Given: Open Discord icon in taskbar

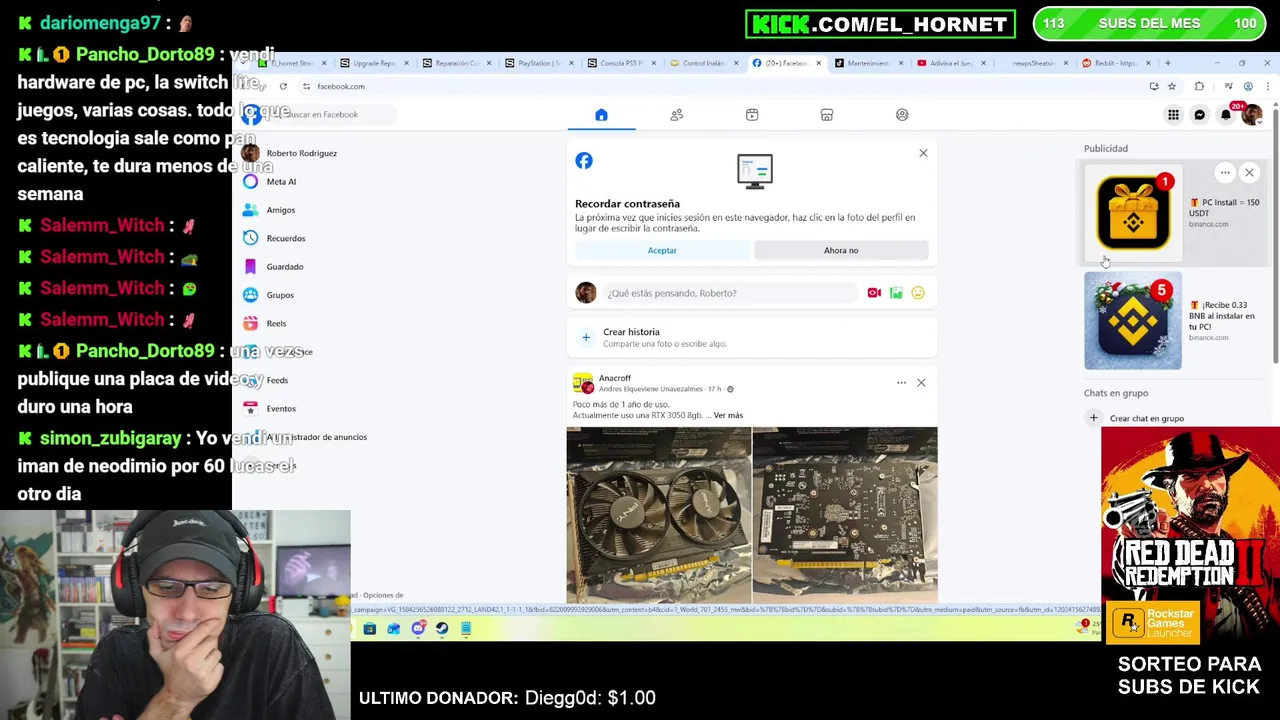Looking at the screenshot, I should click(x=418, y=629).
